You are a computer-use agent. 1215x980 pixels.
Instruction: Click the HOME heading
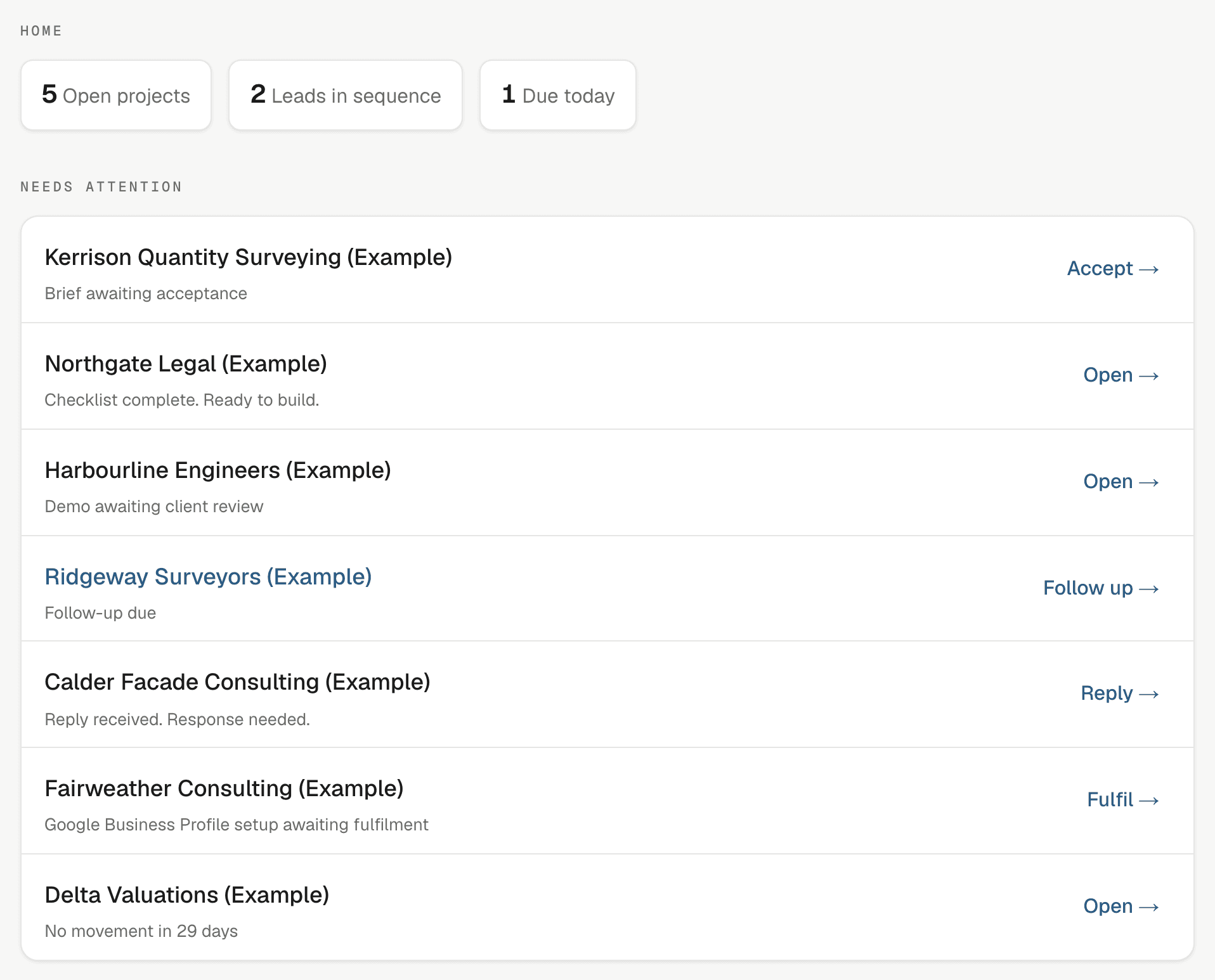click(41, 31)
